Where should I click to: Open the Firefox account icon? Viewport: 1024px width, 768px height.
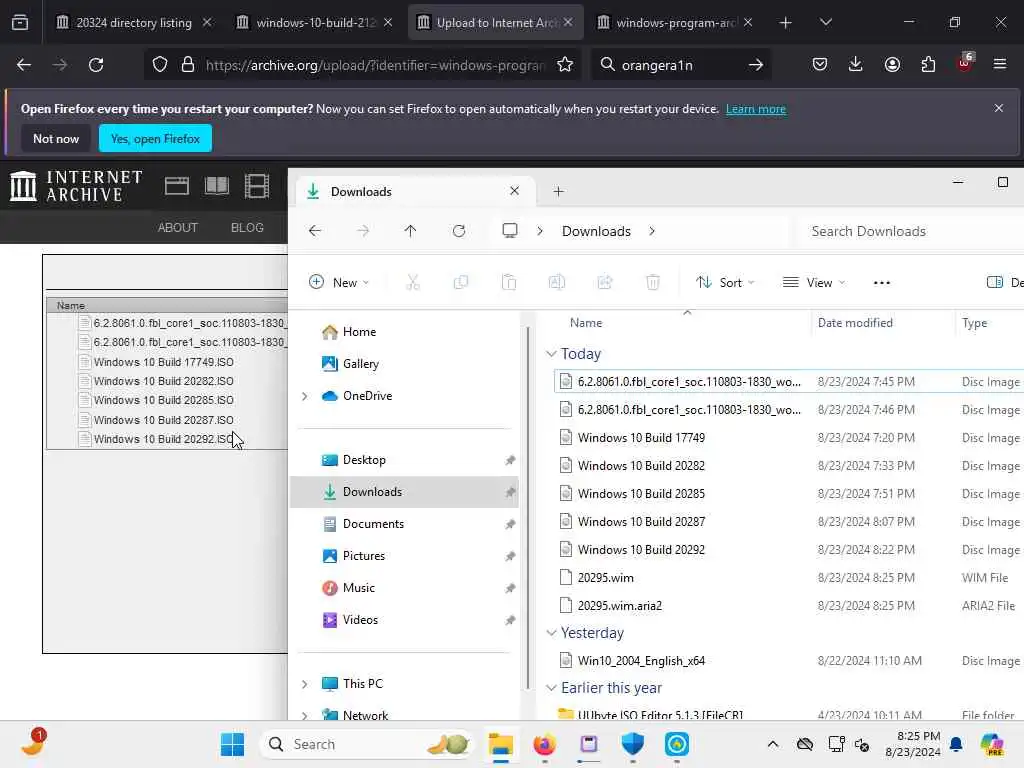[x=892, y=64]
